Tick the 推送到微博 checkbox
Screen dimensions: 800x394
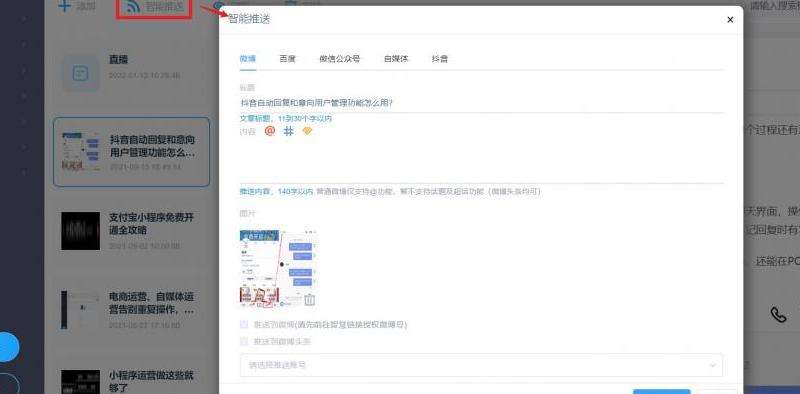click(244, 325)
